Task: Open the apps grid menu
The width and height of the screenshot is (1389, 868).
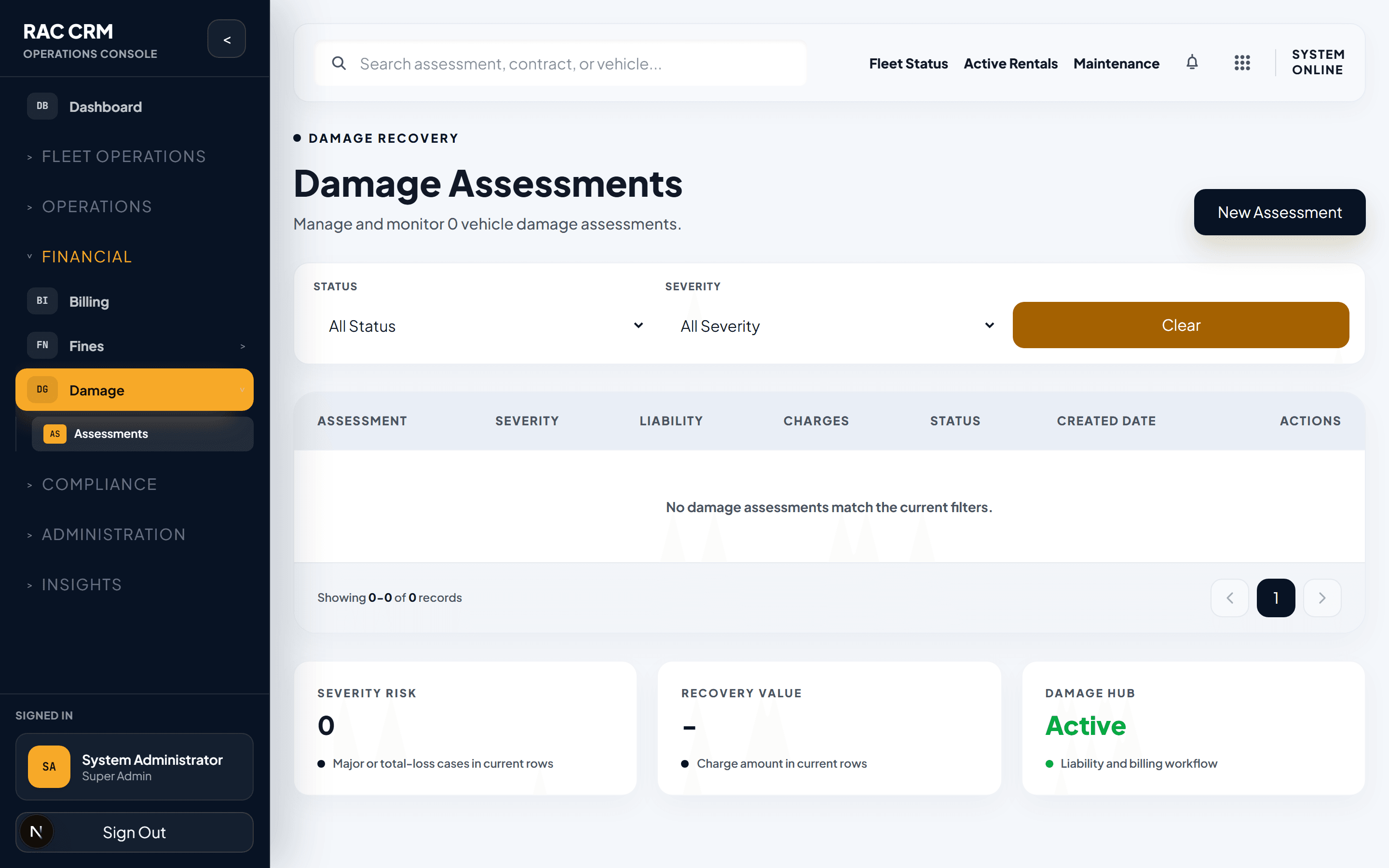Action: click(x=1241, y=63)
